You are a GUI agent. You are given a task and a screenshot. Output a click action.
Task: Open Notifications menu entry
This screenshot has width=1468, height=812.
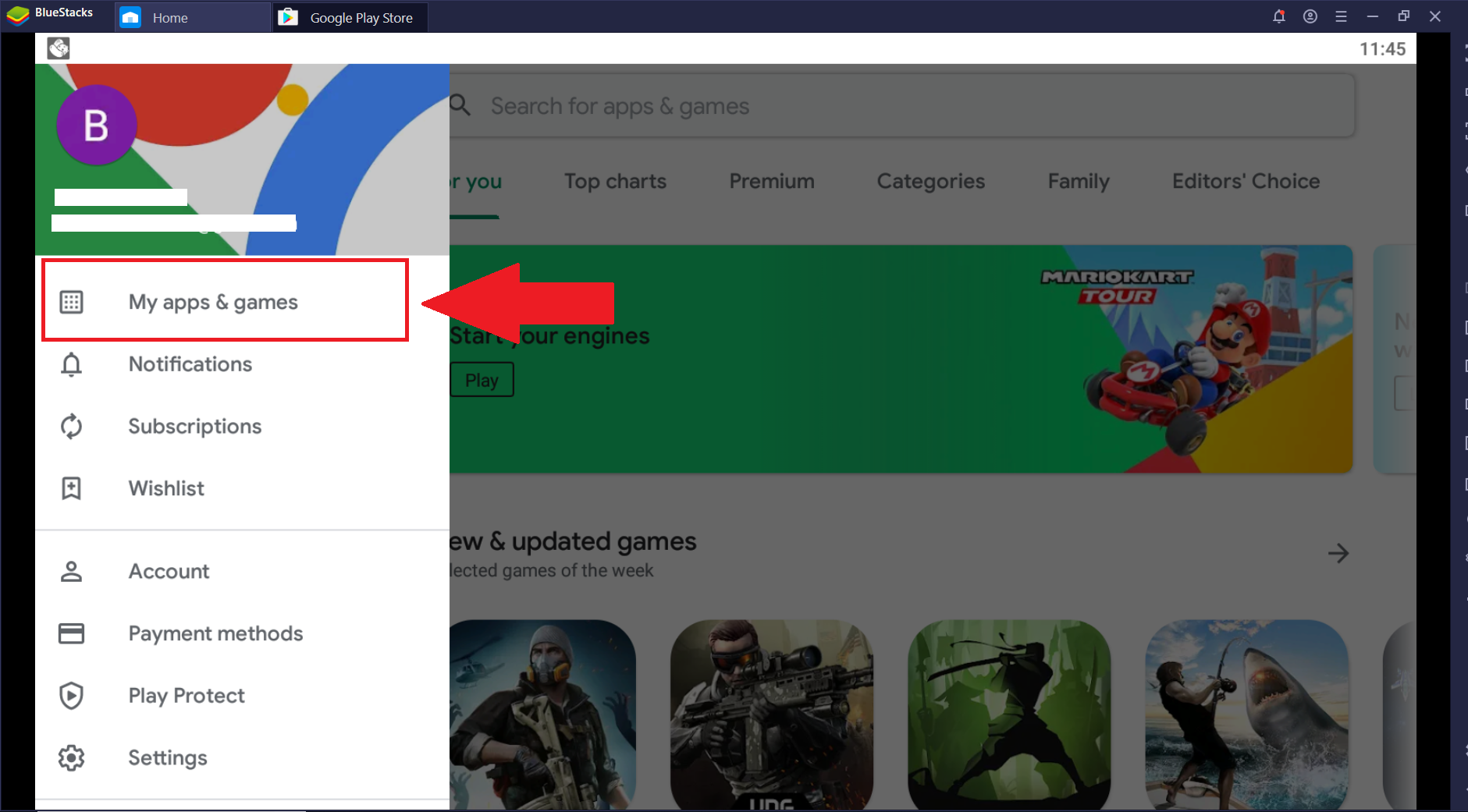point(242,364)
